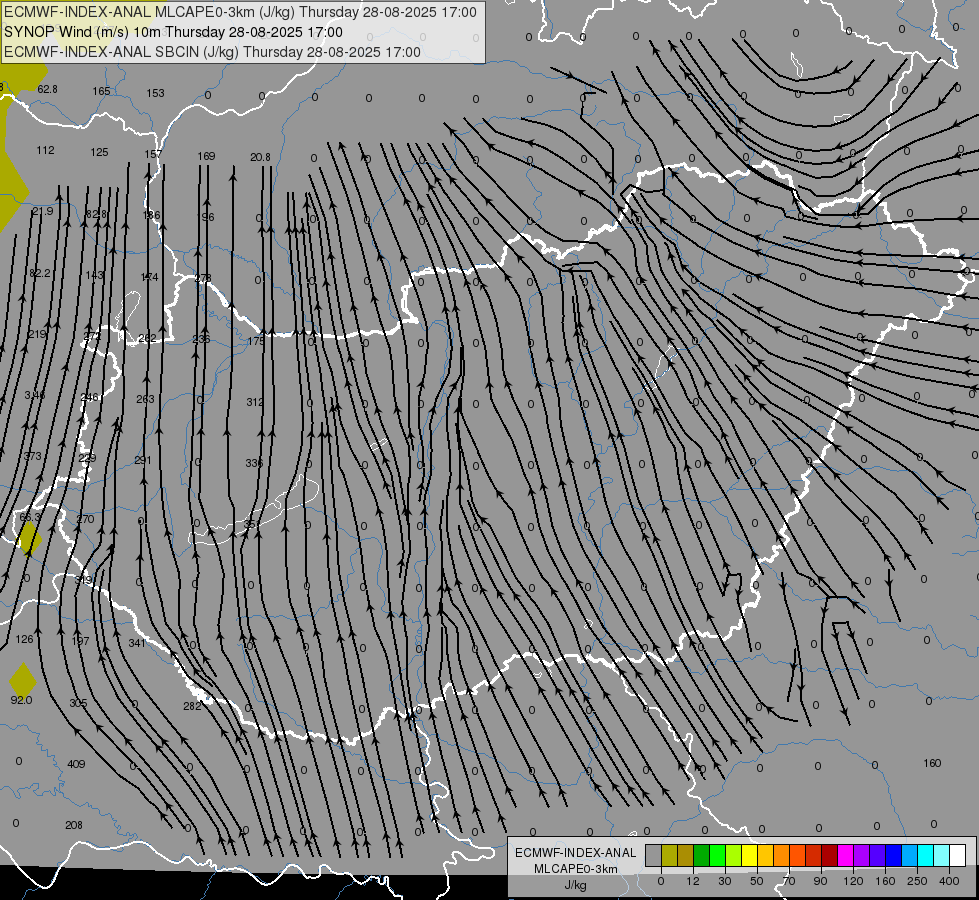Click the map value 125
The width and height of the screenshot is (979, 900).
click(99, 152)
